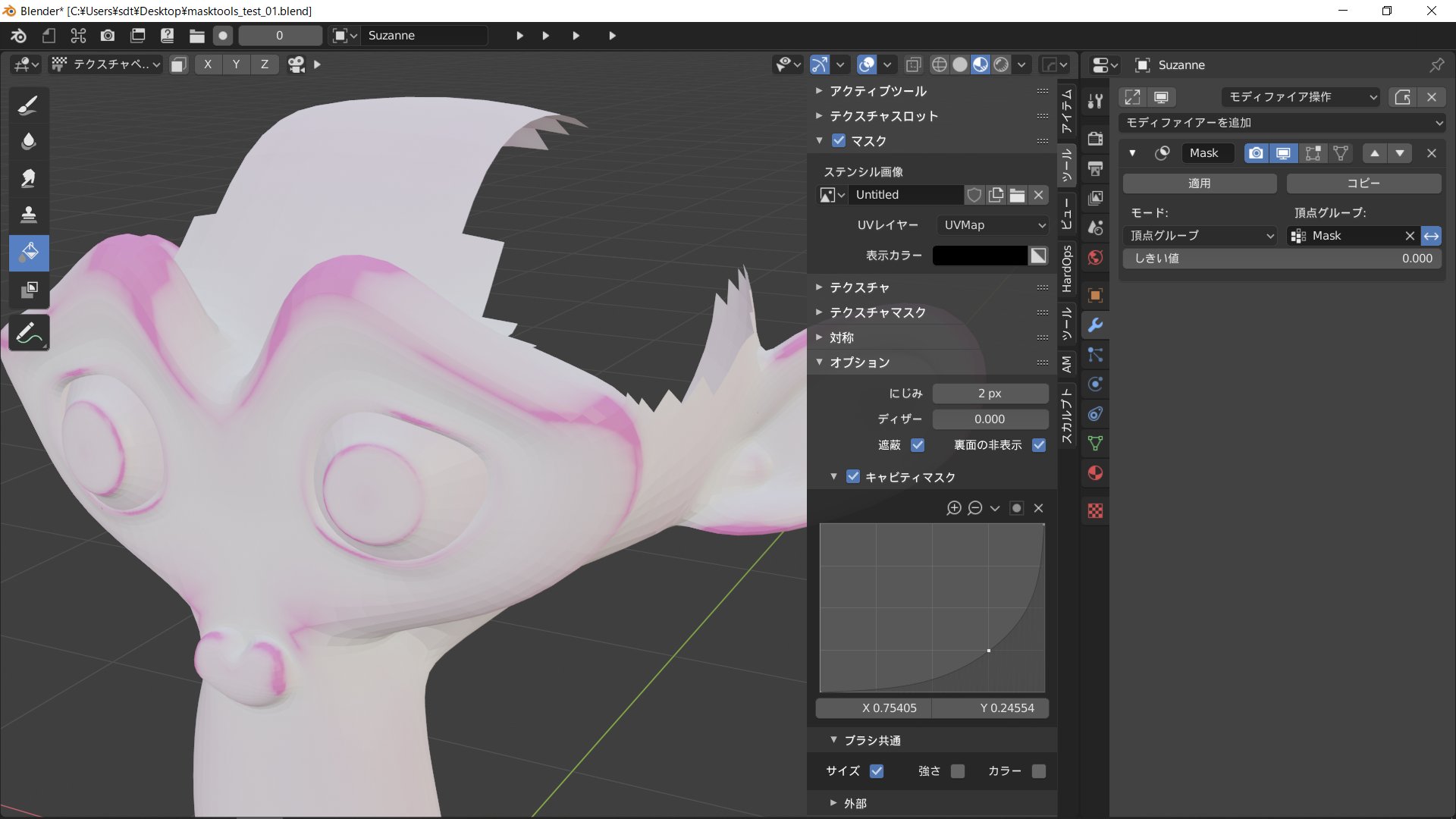Viewport: 1456px width, 819px height.
Task: Select the Soften tool
Action: click(29, 141)
